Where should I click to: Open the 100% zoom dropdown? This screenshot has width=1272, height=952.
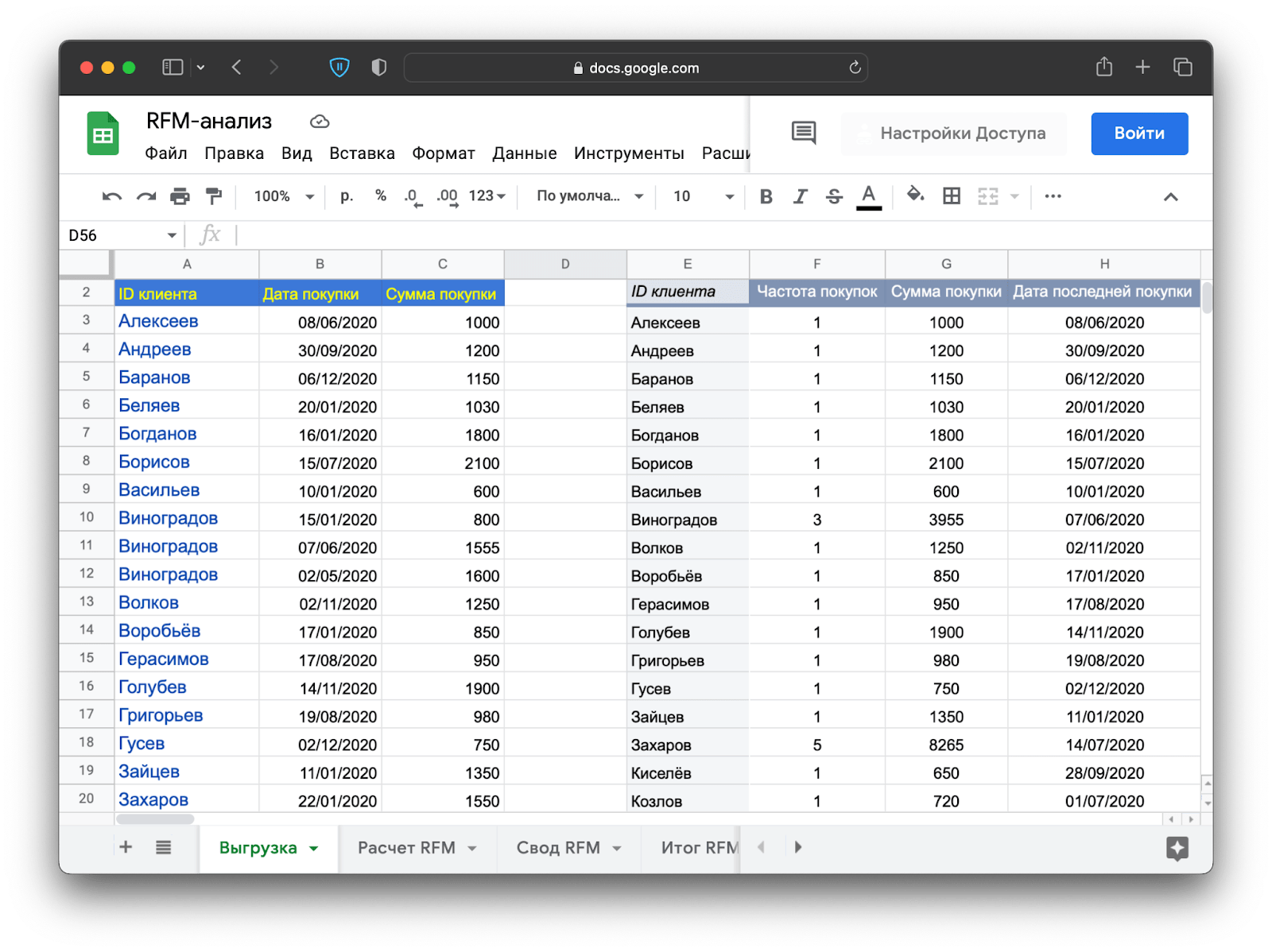click(284, 196)
